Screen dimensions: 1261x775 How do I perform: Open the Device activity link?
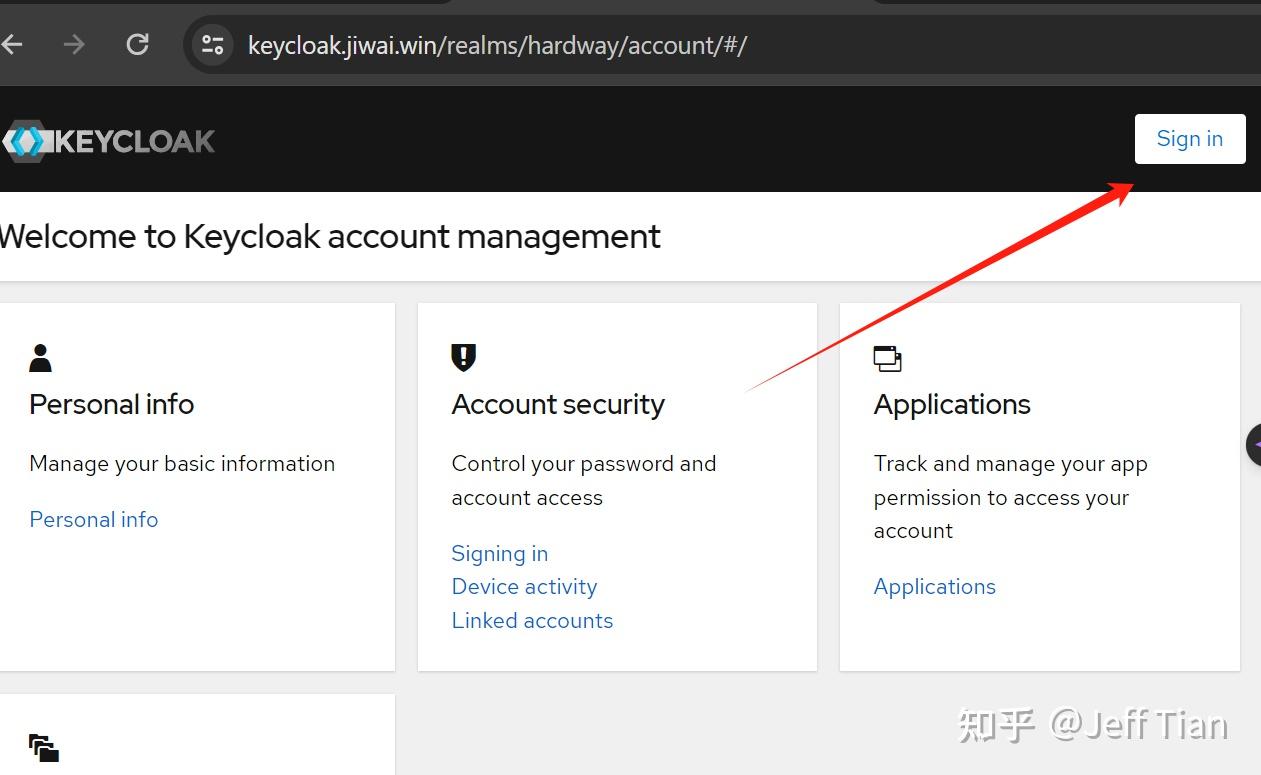[524, 586]
